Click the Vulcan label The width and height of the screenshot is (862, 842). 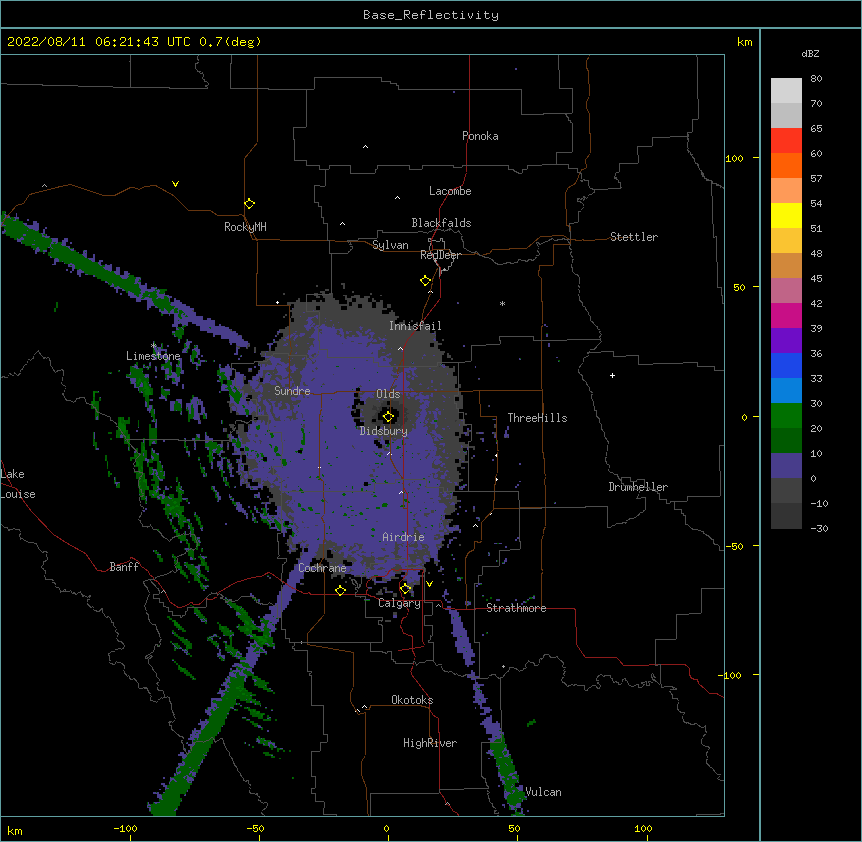coord(543,792)
